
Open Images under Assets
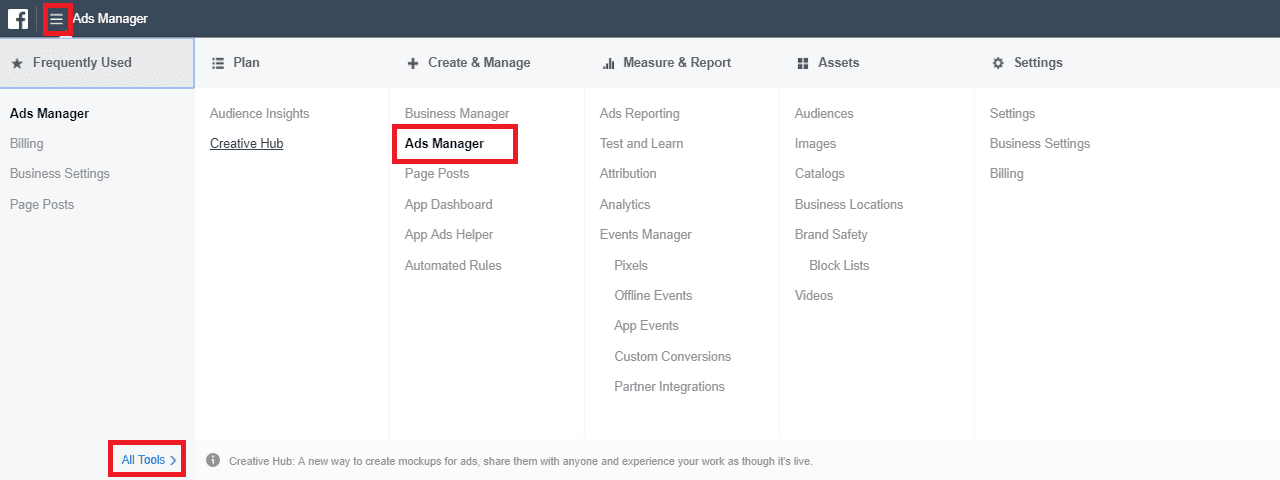coord(816,143)
